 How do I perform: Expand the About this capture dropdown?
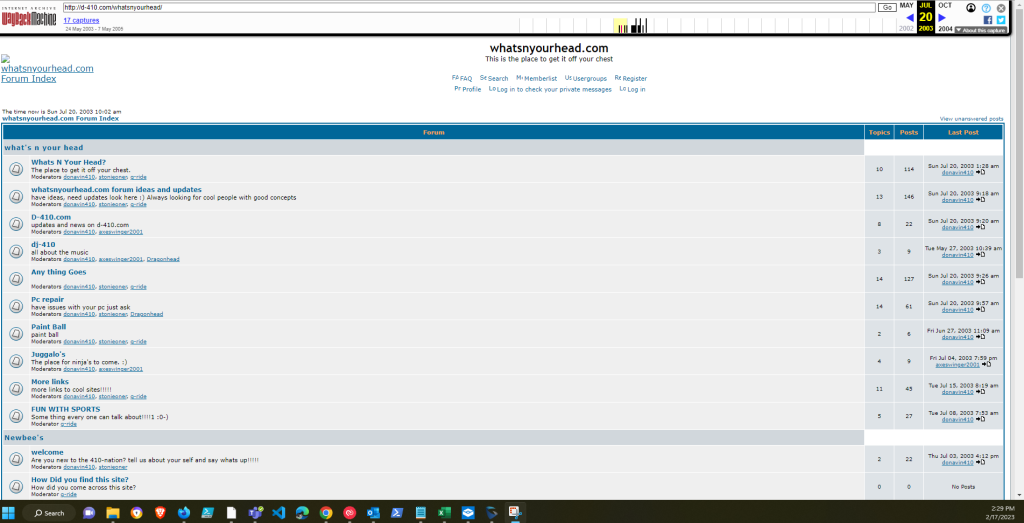pyautogui.click(x=980, y=30)
